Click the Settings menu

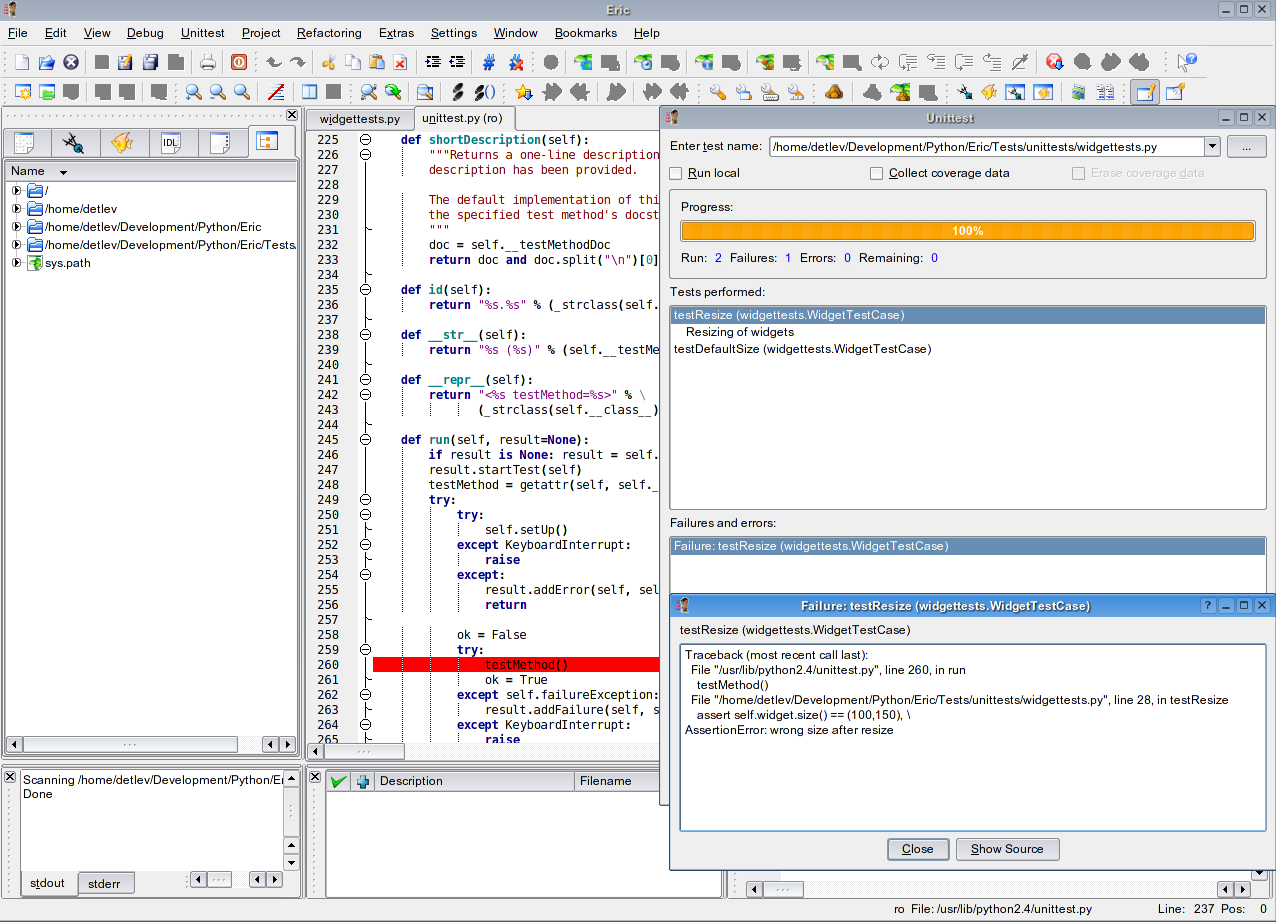tap(454, 33)
